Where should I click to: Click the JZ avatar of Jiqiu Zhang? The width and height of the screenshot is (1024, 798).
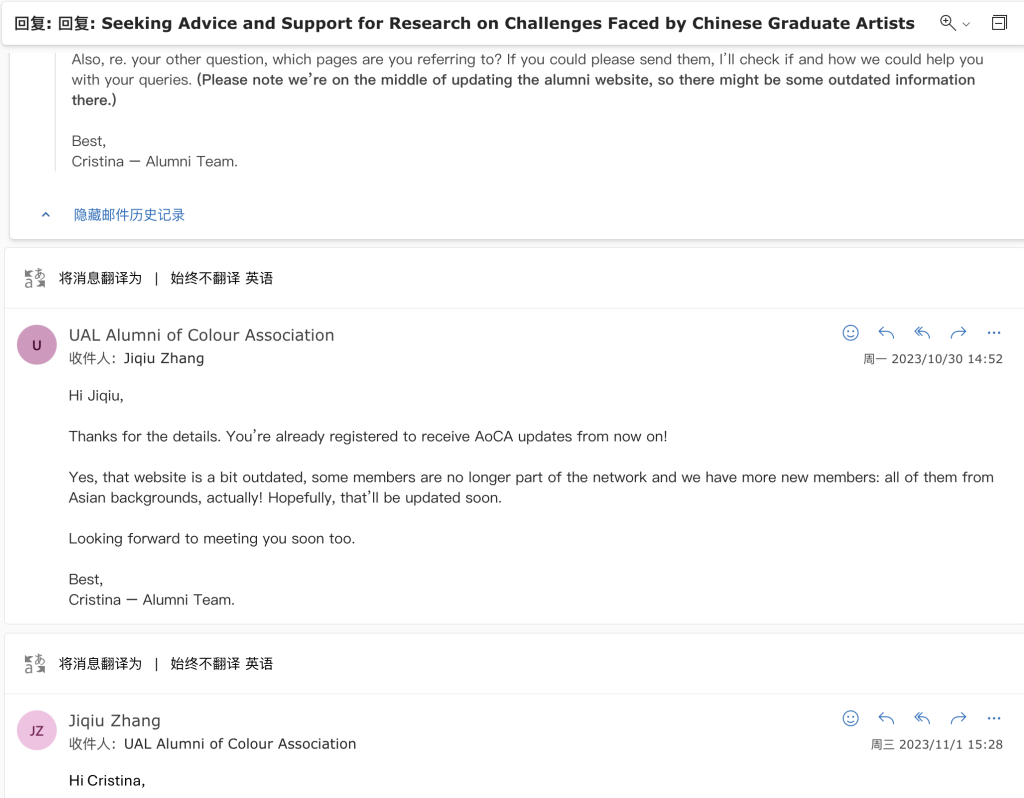coord(37,730)
